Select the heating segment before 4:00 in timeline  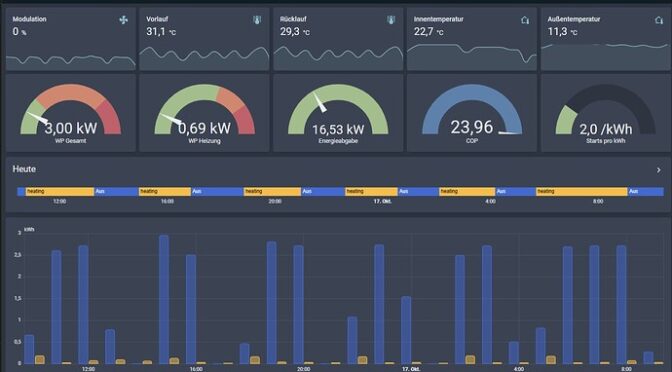coord(467,192)
